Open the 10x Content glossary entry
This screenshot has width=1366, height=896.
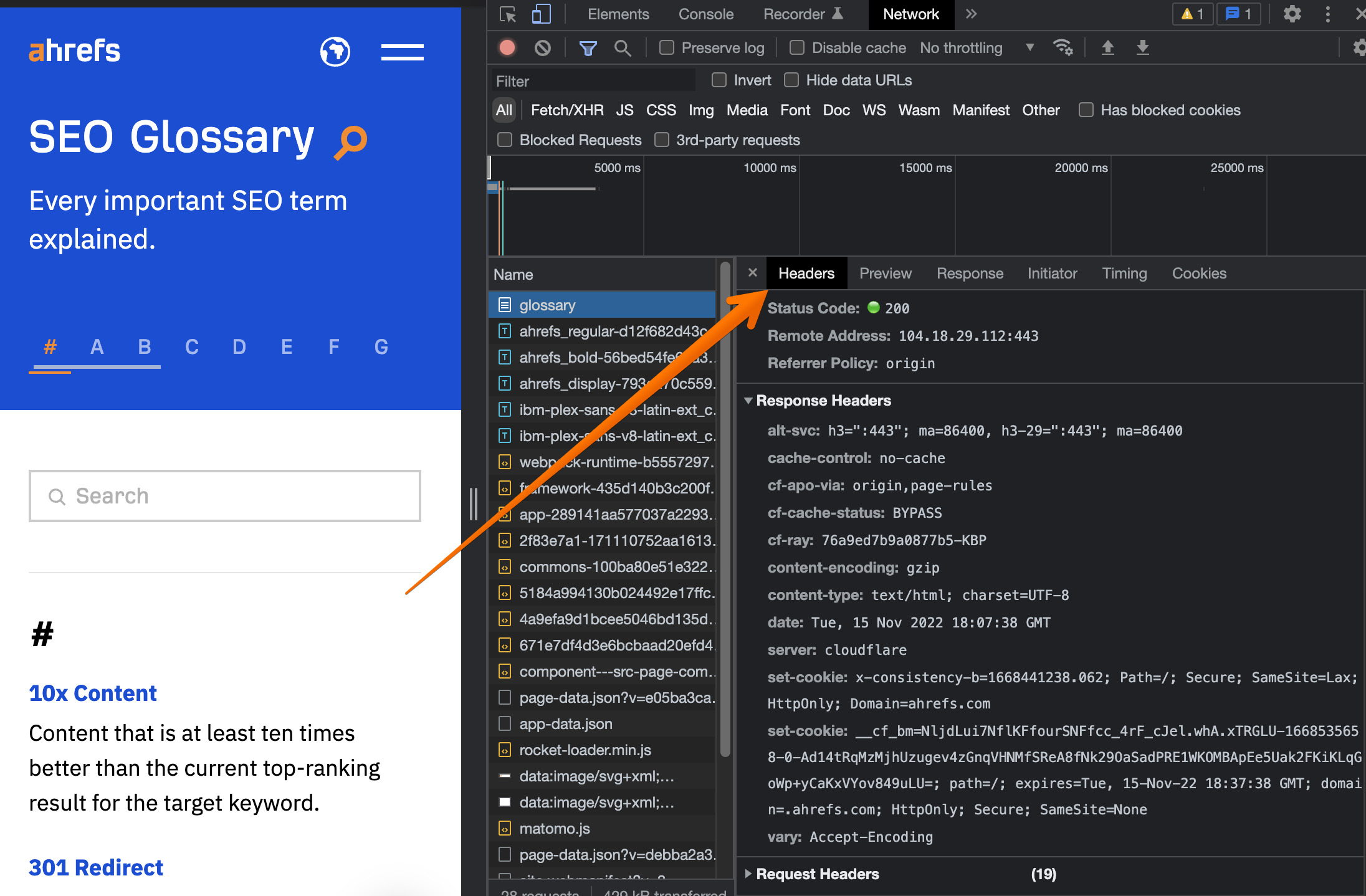(92, 692)
